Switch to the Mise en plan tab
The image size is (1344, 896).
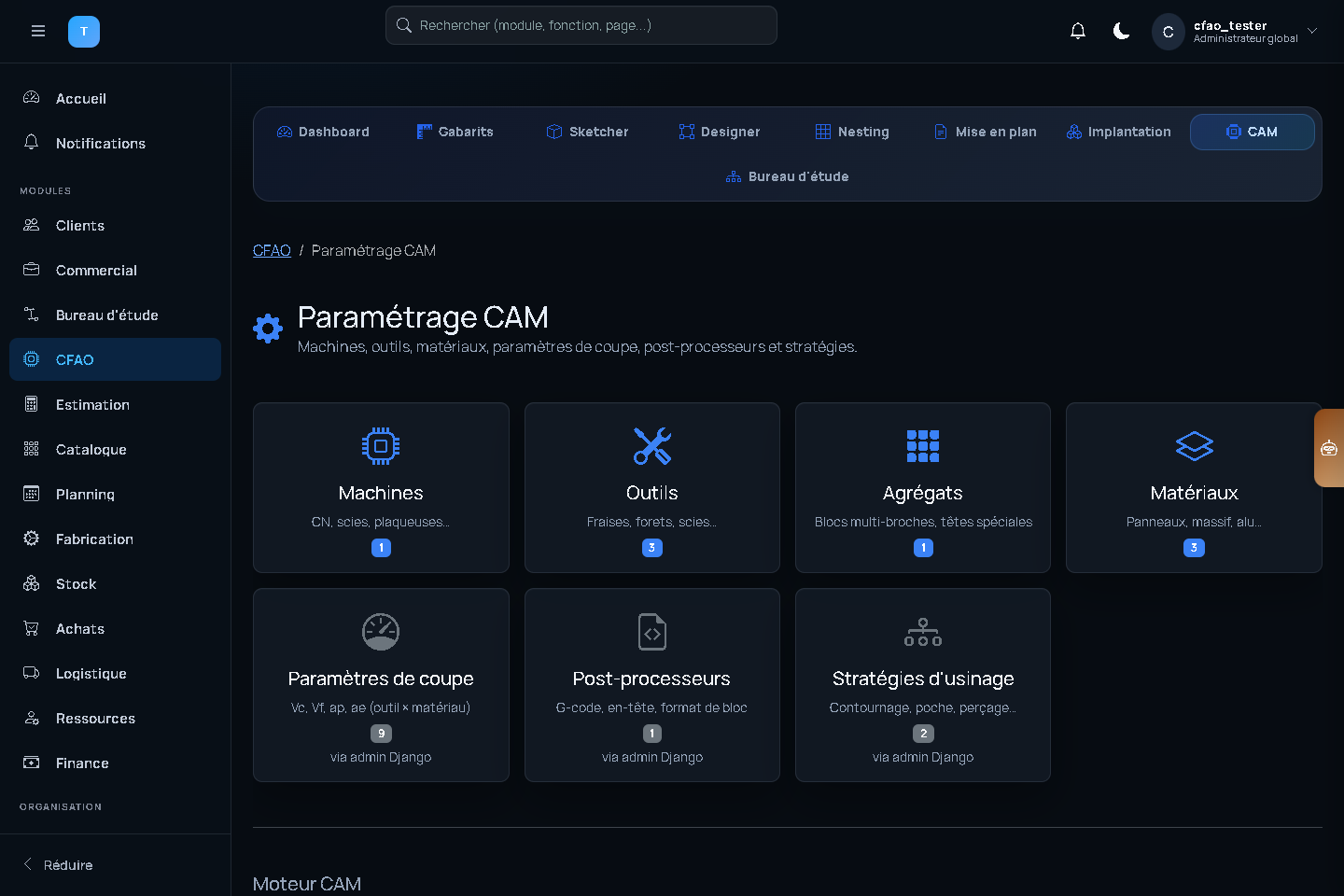coord(985,132)
